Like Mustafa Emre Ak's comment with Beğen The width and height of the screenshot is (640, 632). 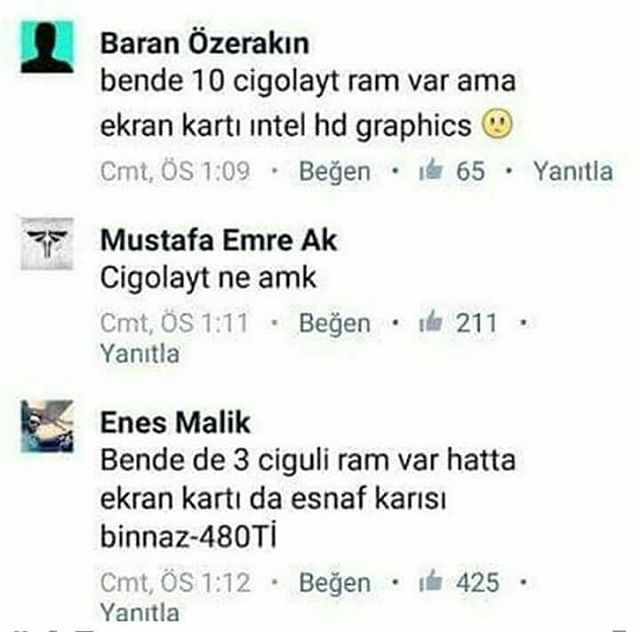335,323
